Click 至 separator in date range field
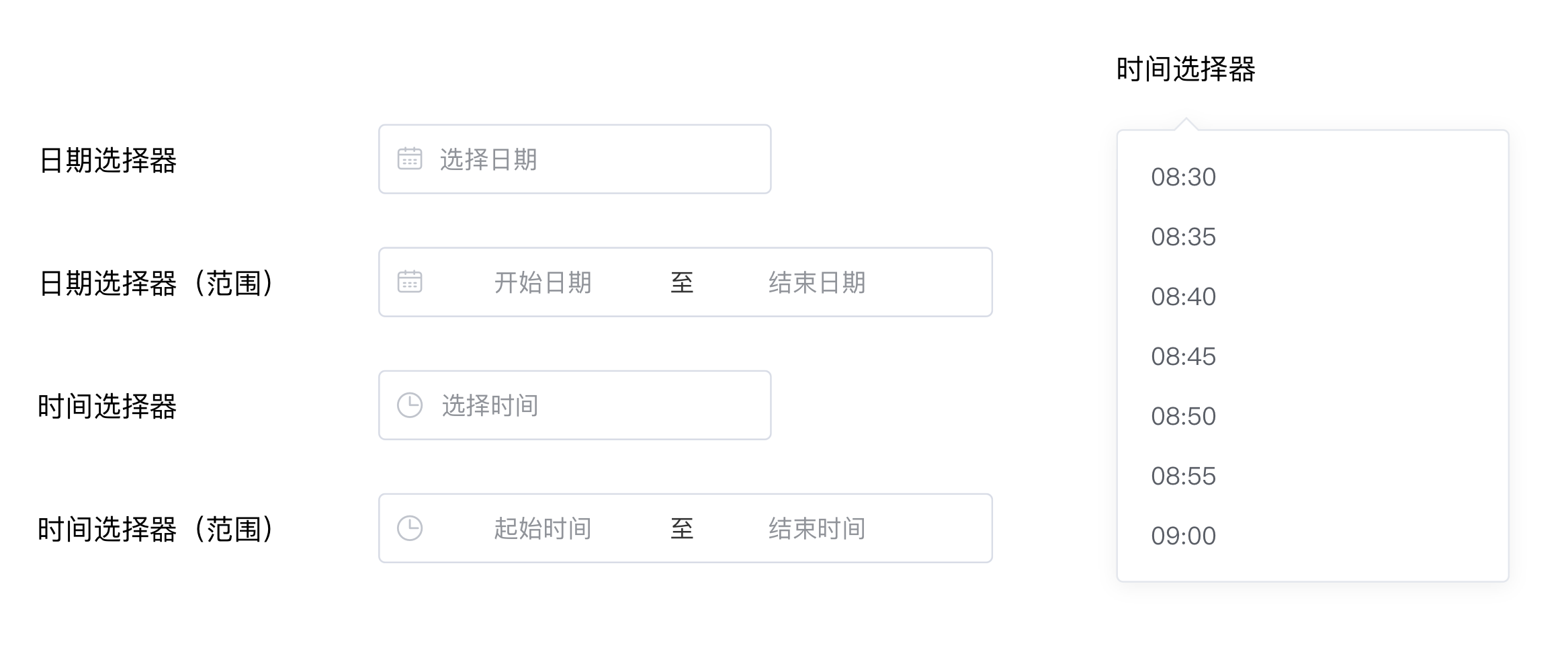 coord(681,282)
